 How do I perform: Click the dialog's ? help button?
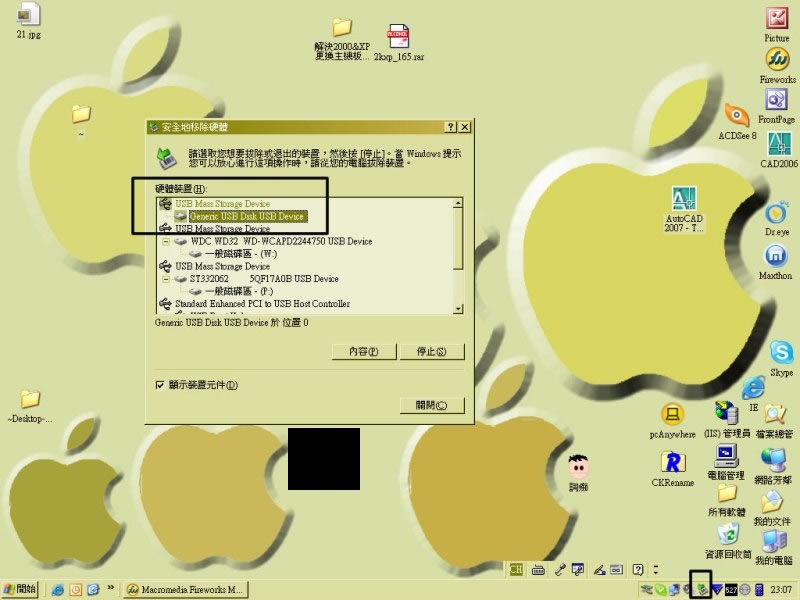450,127
